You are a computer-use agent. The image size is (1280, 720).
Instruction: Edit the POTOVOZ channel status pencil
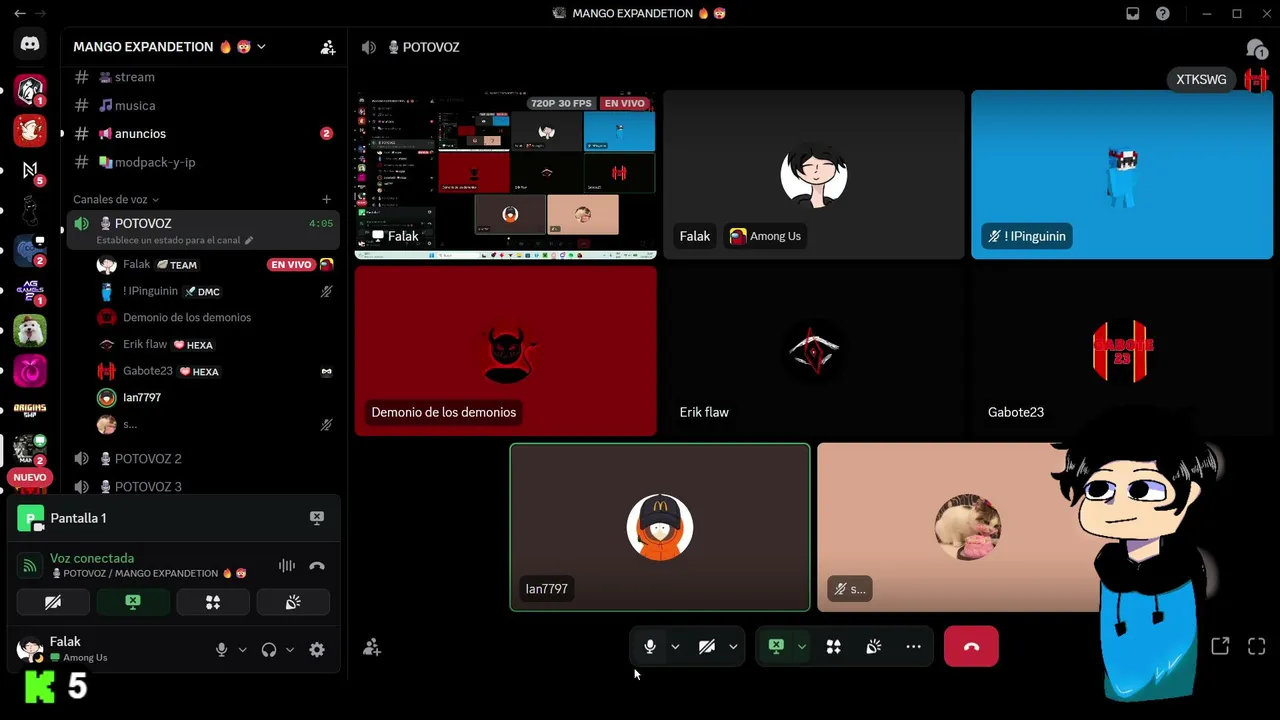[249, 240]
